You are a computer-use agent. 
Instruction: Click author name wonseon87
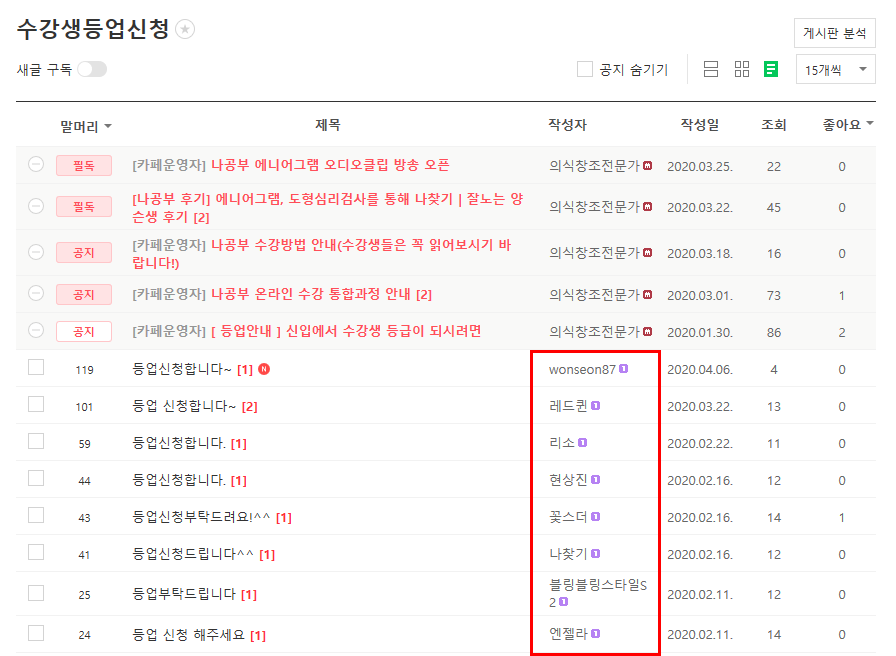582,370
